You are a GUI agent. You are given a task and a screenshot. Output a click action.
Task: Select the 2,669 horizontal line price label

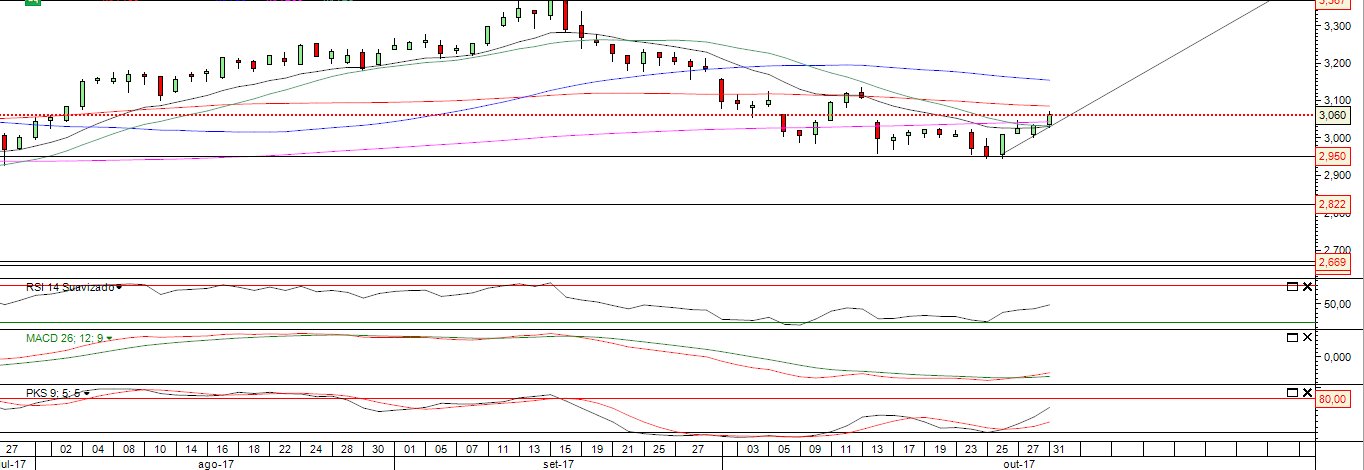pyautogui.click(x=1332, y=262)
